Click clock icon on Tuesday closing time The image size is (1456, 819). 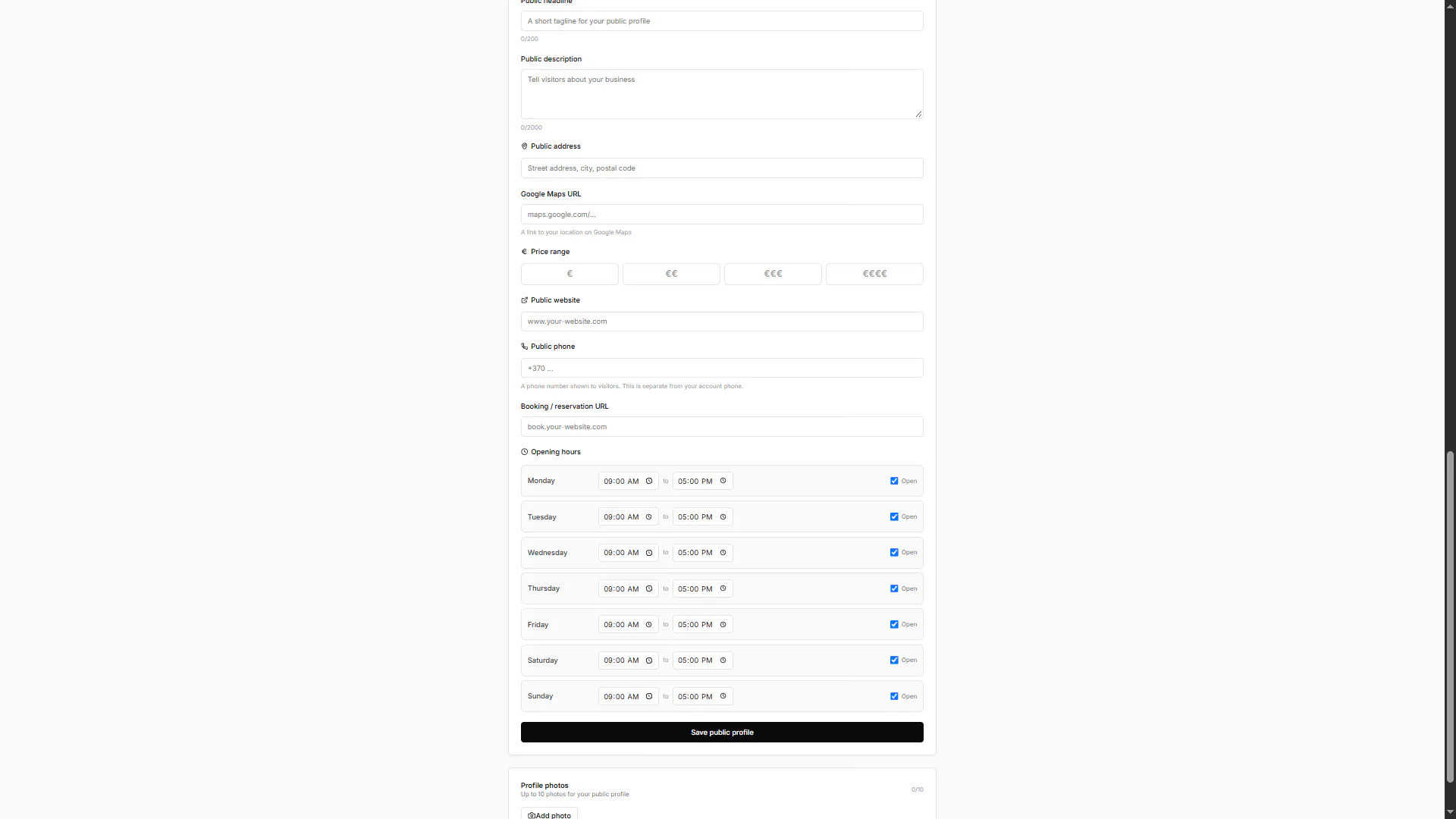pyautogui.click(x=723, y=517)
